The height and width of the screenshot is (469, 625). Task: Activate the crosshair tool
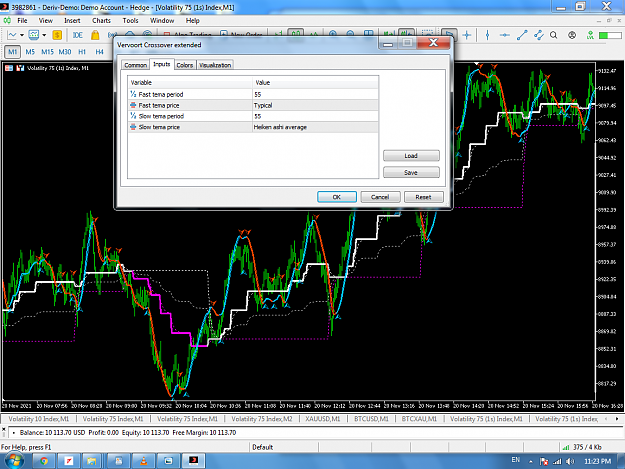pos(467,35)
